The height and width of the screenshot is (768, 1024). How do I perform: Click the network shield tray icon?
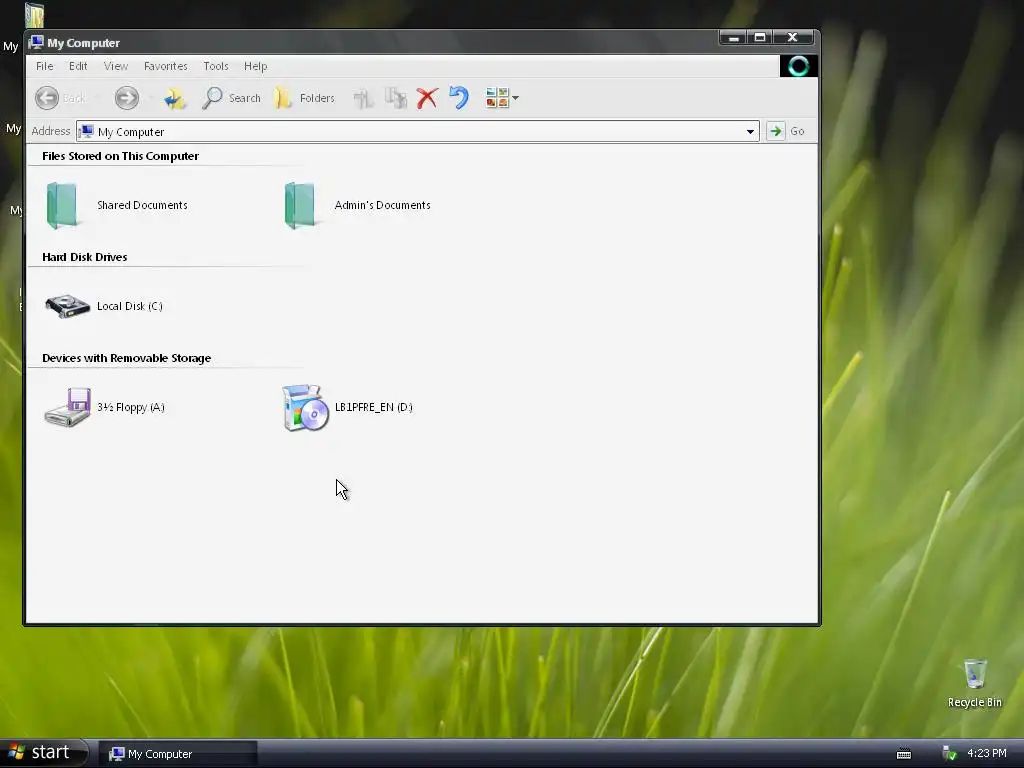coord(950,754)
